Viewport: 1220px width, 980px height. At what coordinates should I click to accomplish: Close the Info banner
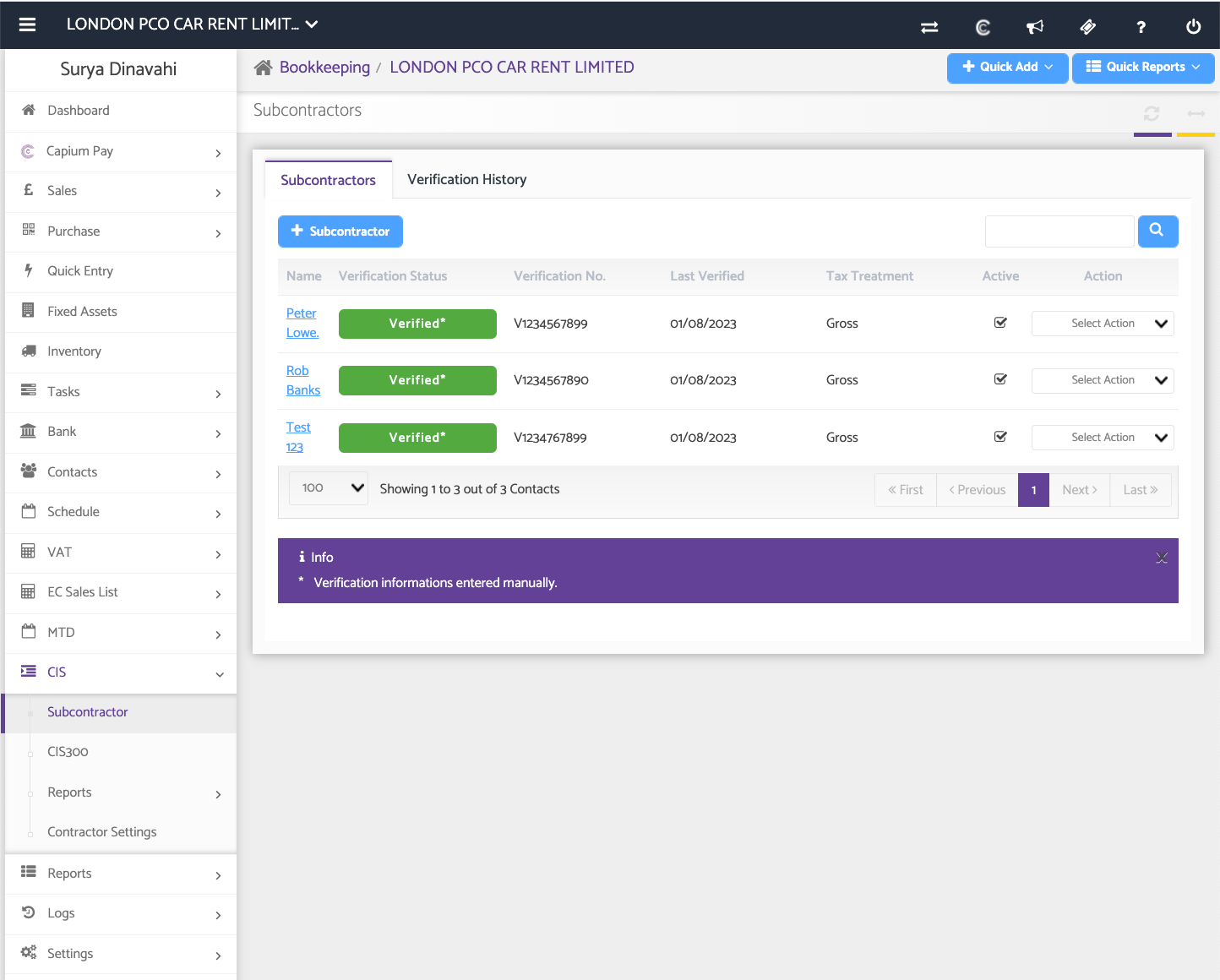(x=1162, y=558)
